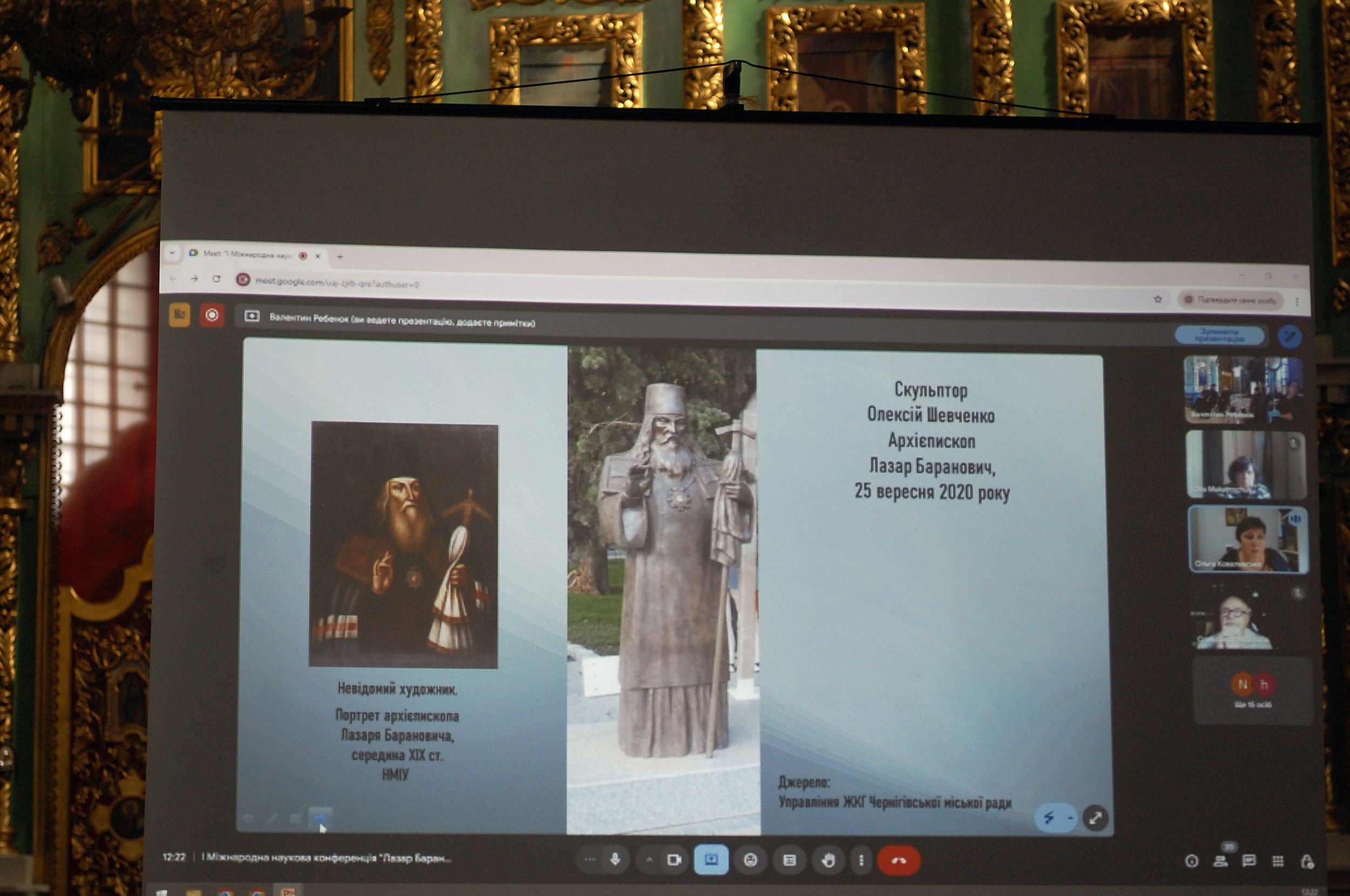Click slide heading 'Олексій Шевченко'
Image resolution: width=1350 pixels, height=896 pixels.
click(930, 415)
